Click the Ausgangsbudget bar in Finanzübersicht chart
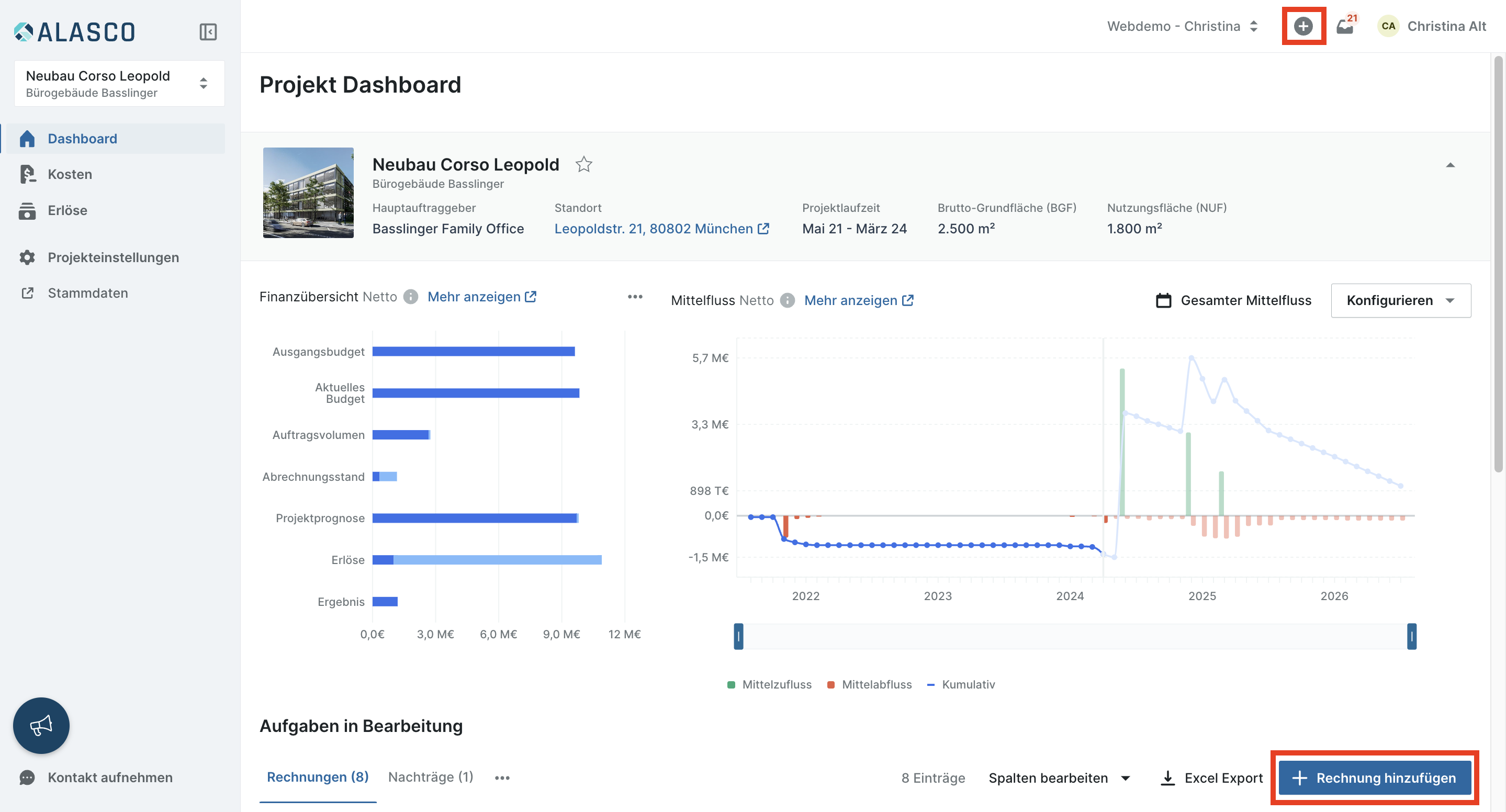The image size is (1506, 812). click(x=474, y=352)
